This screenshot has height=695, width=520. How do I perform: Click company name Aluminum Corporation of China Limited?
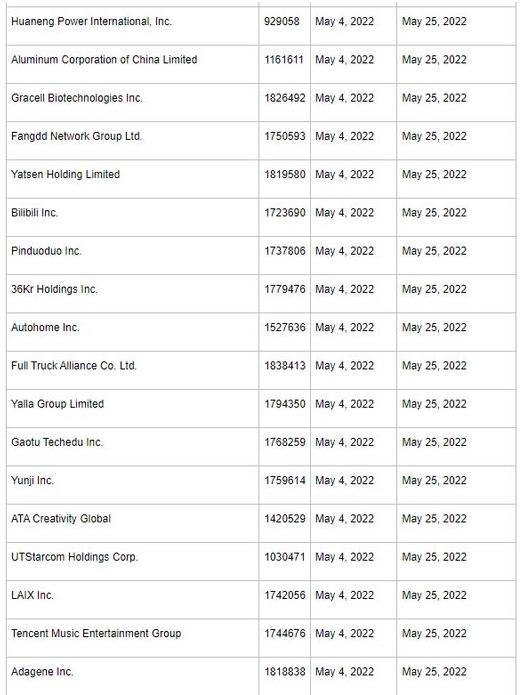(104, 59)
